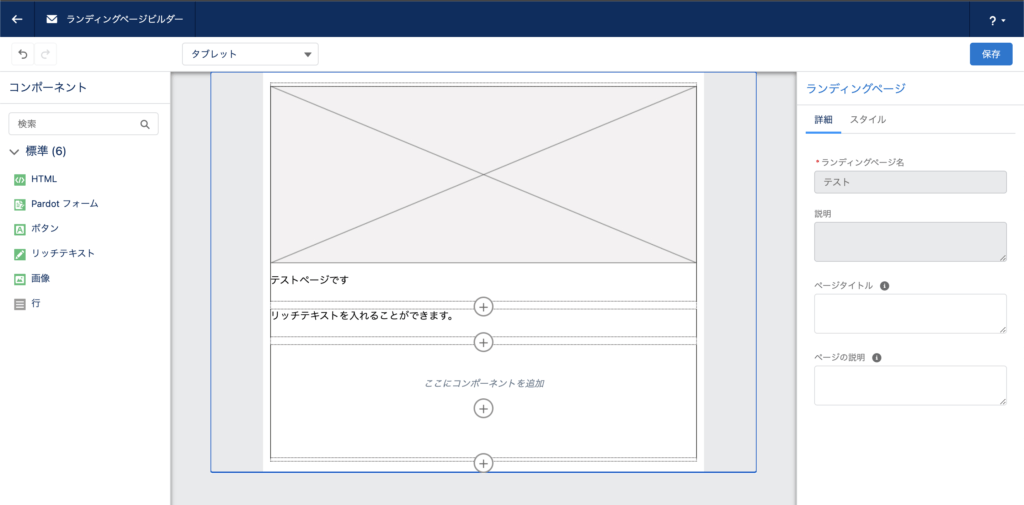Select the HTML component icon
Screen dimensions: 1024x505
click(x=20, y=179)
